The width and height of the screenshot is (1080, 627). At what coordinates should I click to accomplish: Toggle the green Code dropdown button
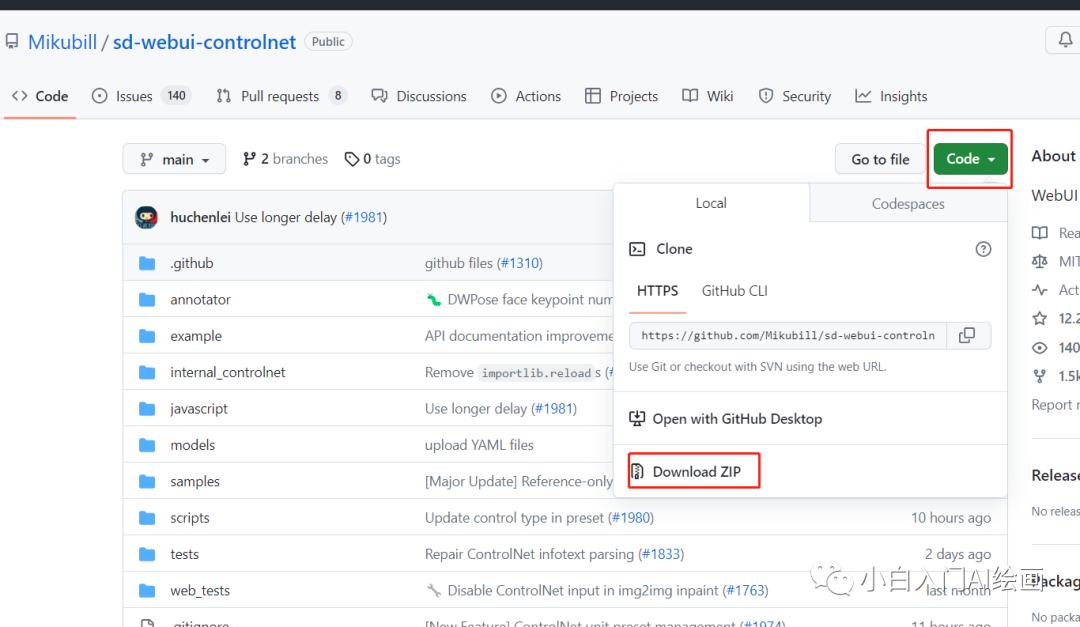[x=970, y=159]
